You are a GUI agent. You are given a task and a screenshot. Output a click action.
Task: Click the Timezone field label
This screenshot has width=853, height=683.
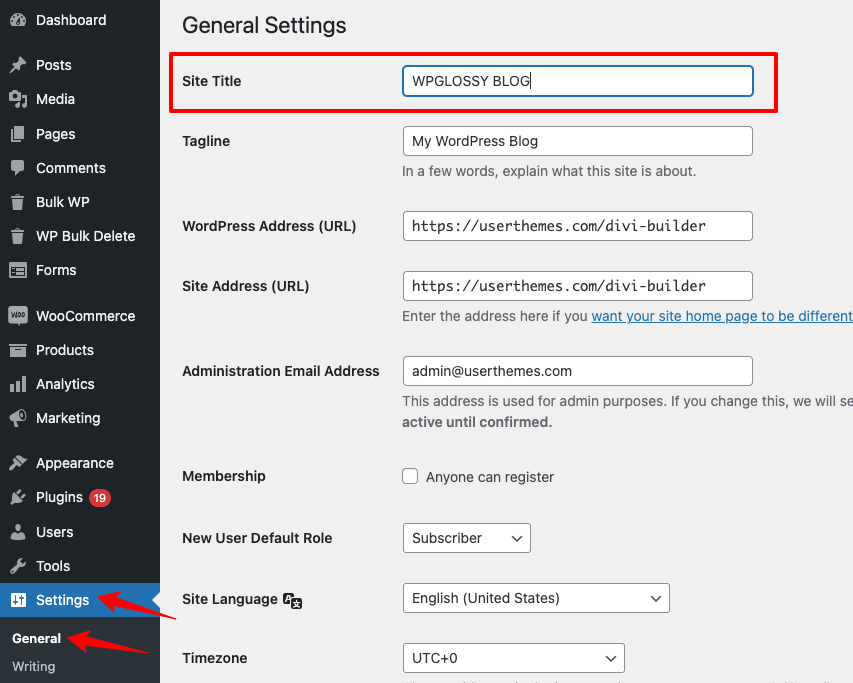click(x=215, y=658)
